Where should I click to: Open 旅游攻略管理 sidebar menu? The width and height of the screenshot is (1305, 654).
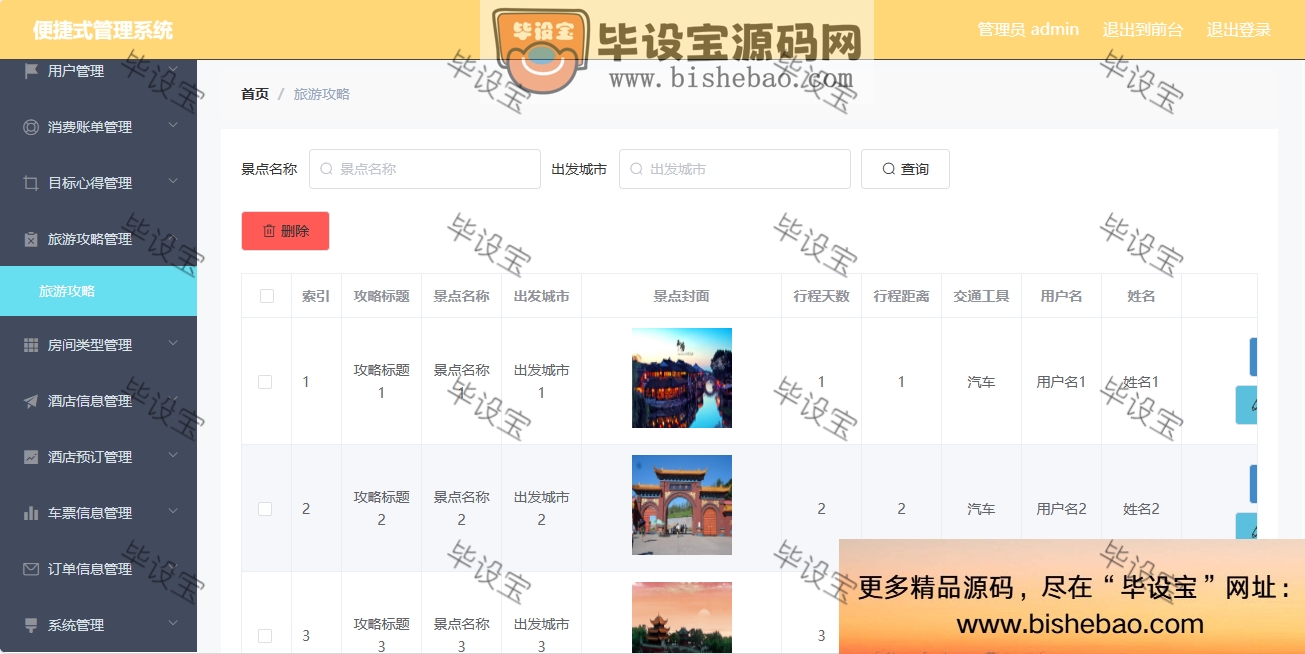[x=98, y=239]
